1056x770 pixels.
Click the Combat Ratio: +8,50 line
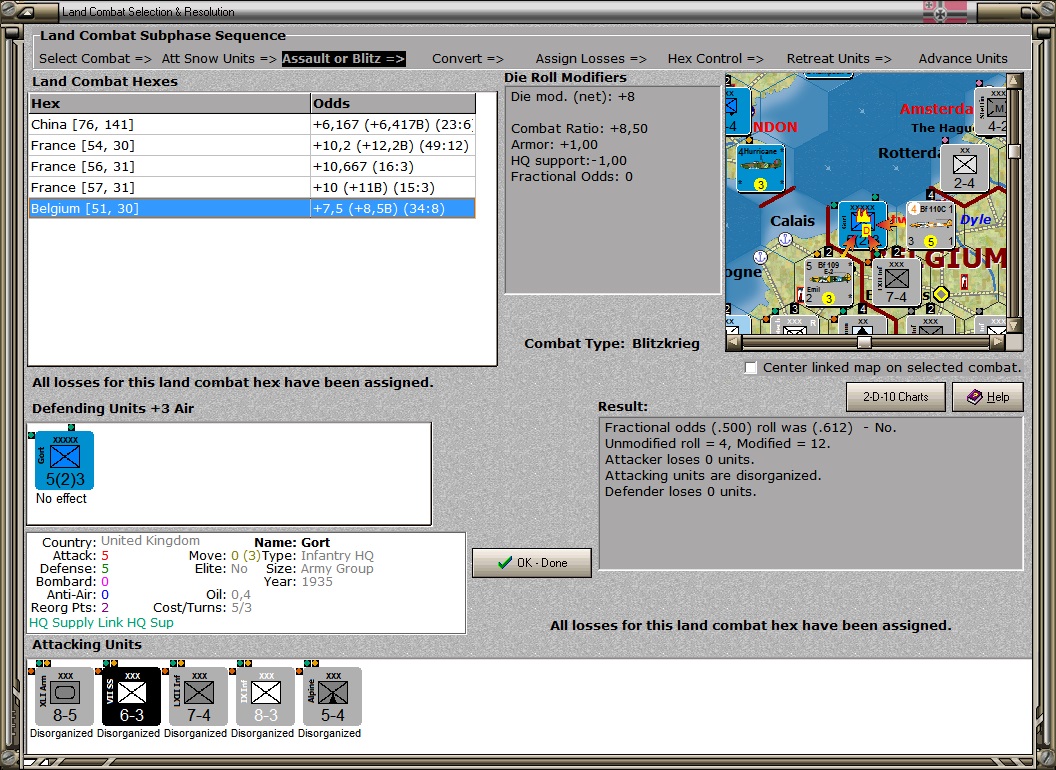[x=579, y=129]
